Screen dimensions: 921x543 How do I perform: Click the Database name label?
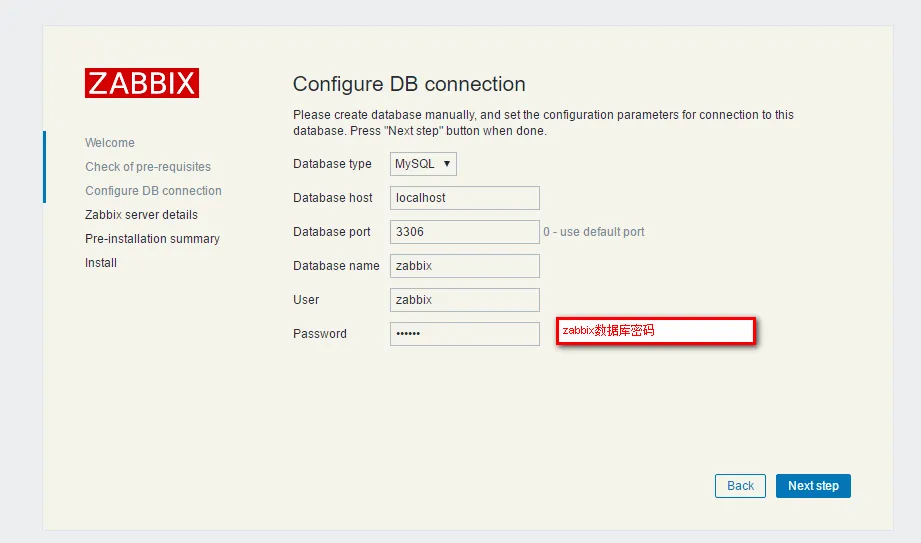coord(336,266)
